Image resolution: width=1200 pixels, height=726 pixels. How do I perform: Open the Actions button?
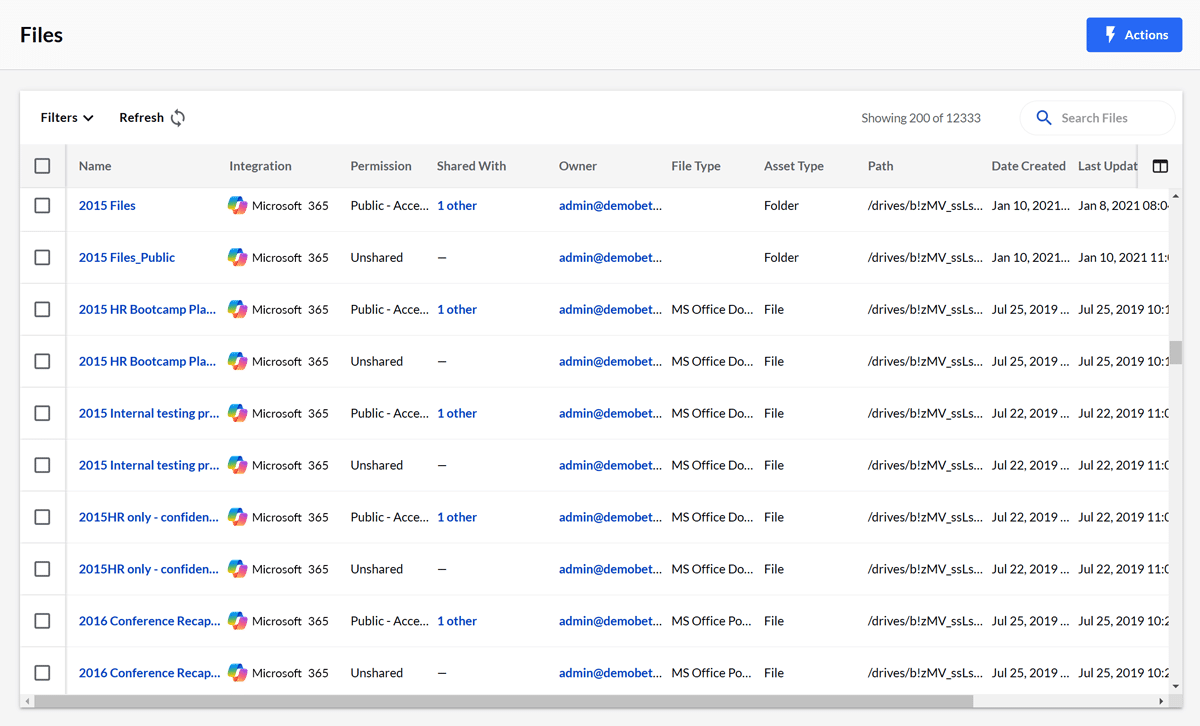coord(1134,35)
